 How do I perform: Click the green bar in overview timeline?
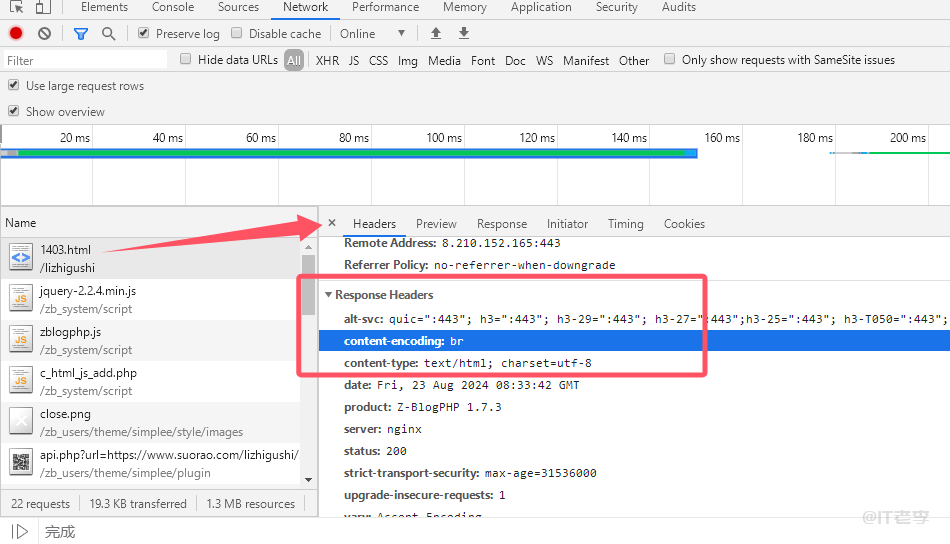(350, 153)
